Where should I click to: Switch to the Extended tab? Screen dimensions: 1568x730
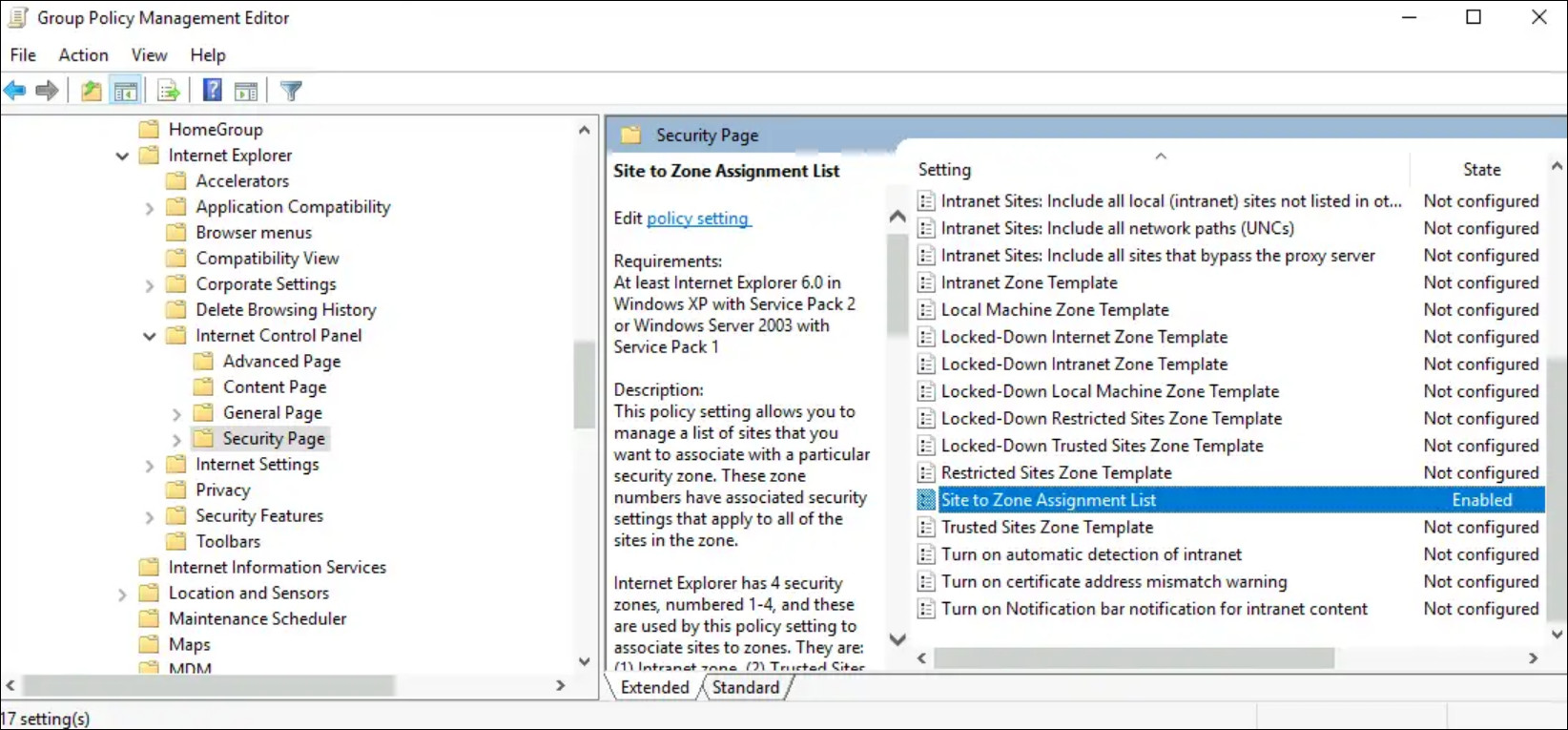click(x=654, y=687)
